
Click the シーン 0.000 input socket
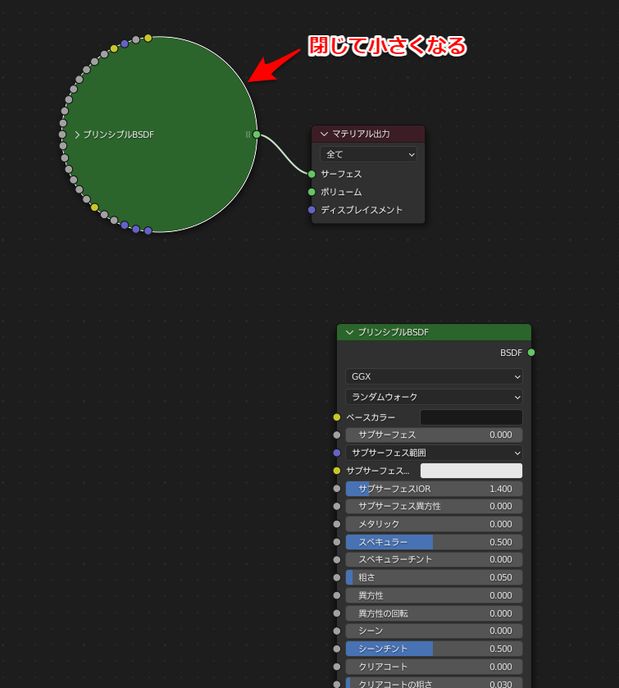[336, 631]
